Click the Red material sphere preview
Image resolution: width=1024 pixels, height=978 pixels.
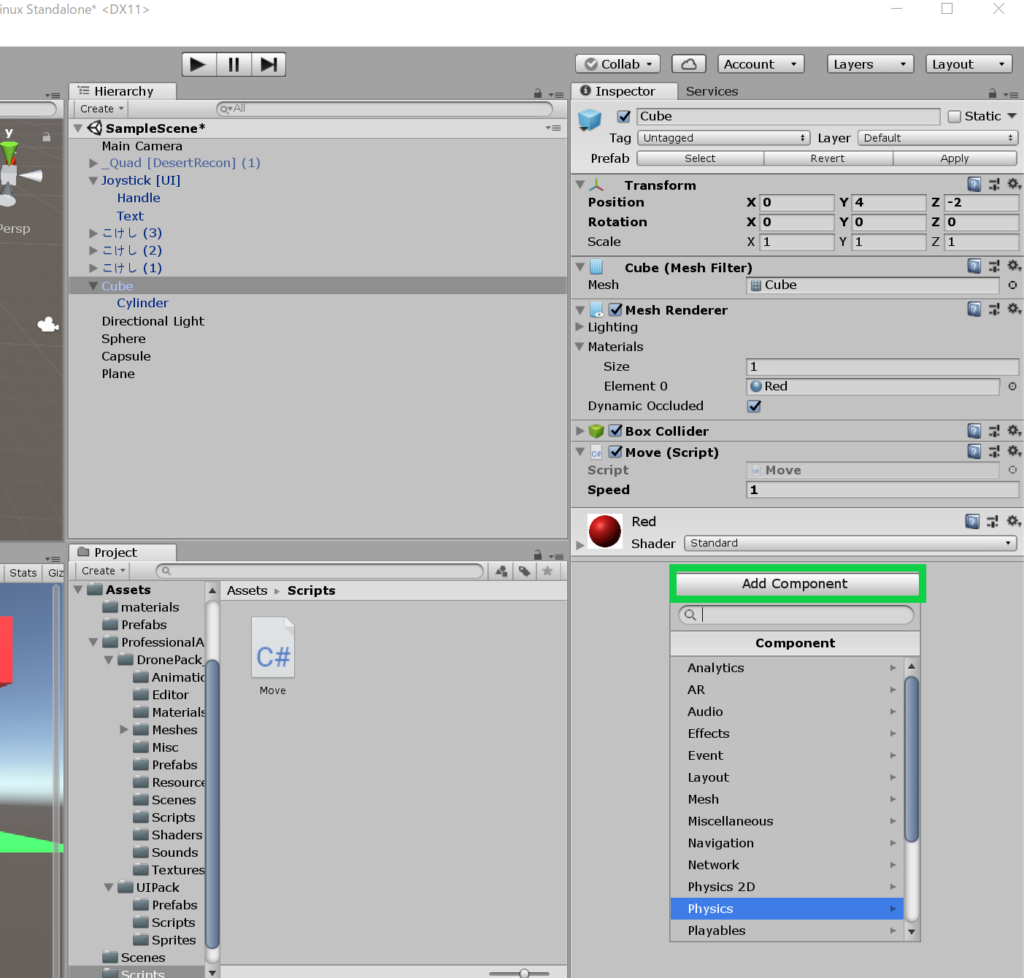pyautogui.click(x=605, y=531)
